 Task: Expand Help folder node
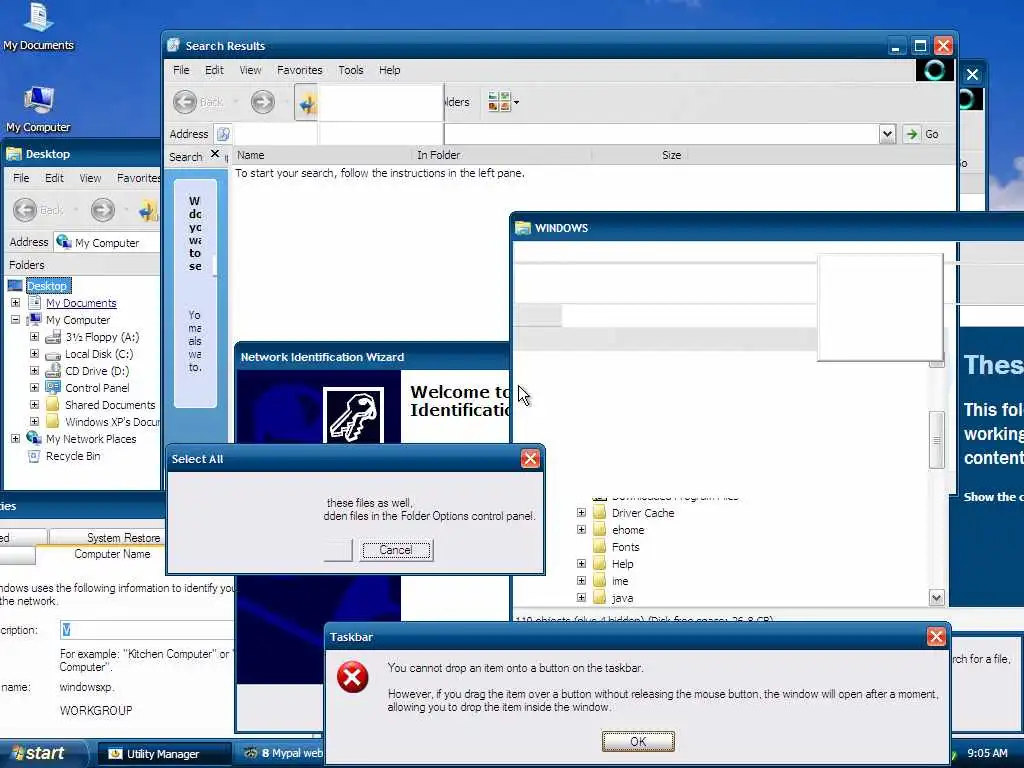[581, 563]
